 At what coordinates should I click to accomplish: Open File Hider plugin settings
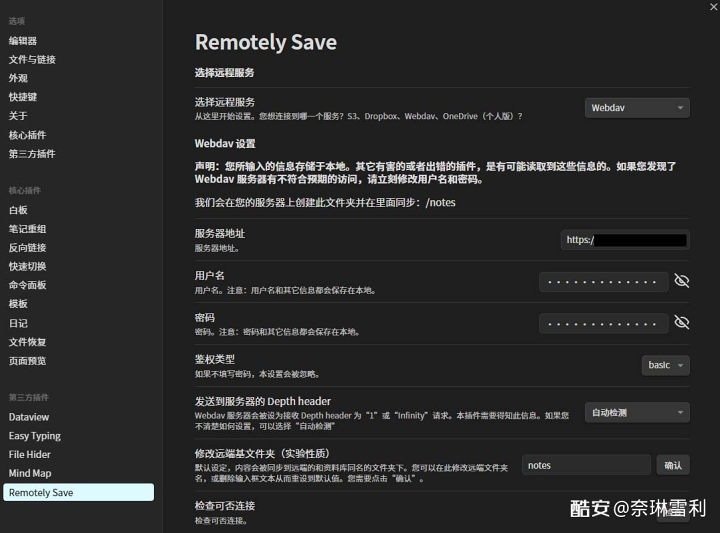(30, 454)
